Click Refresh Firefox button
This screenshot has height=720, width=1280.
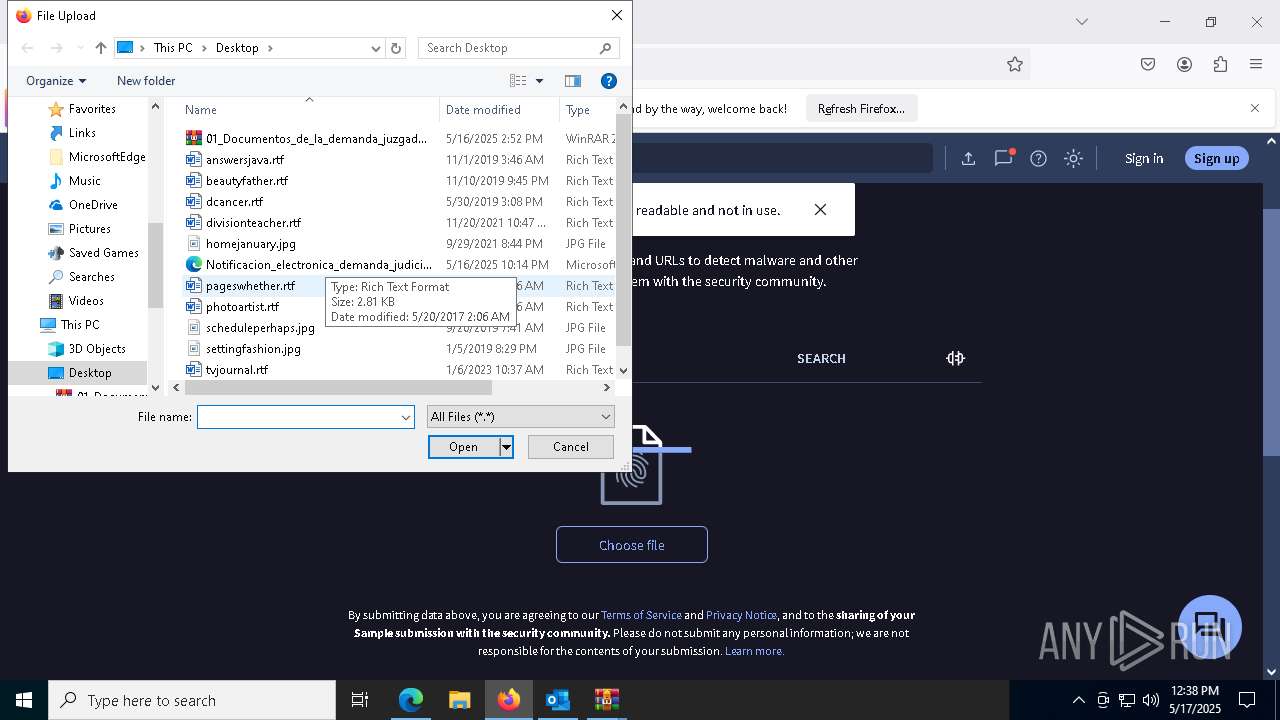point(861,109)
